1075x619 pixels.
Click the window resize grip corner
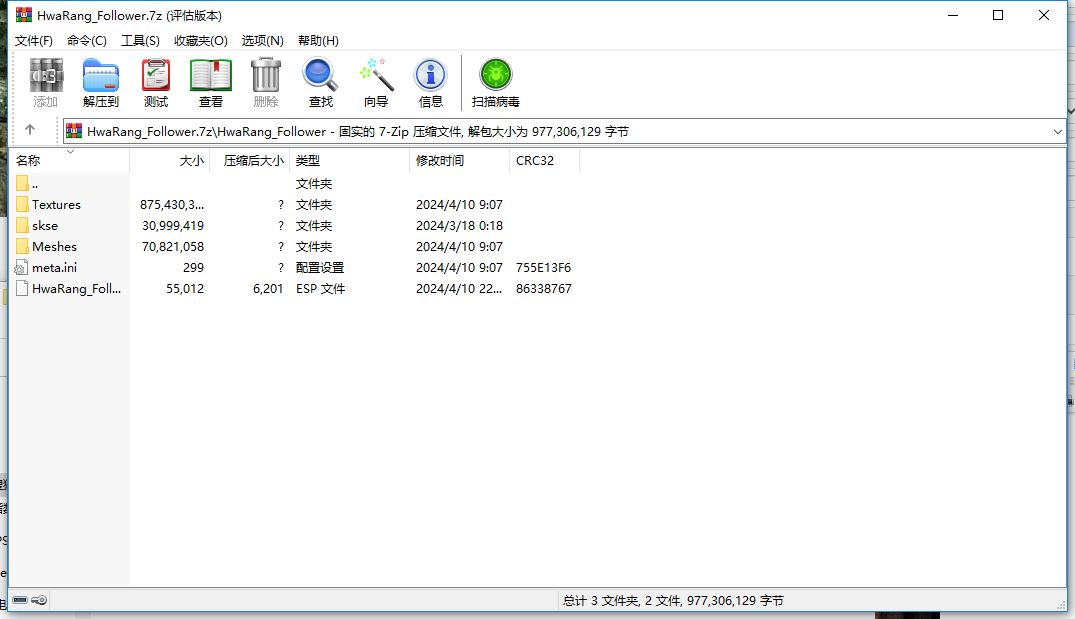[1061, 603]
